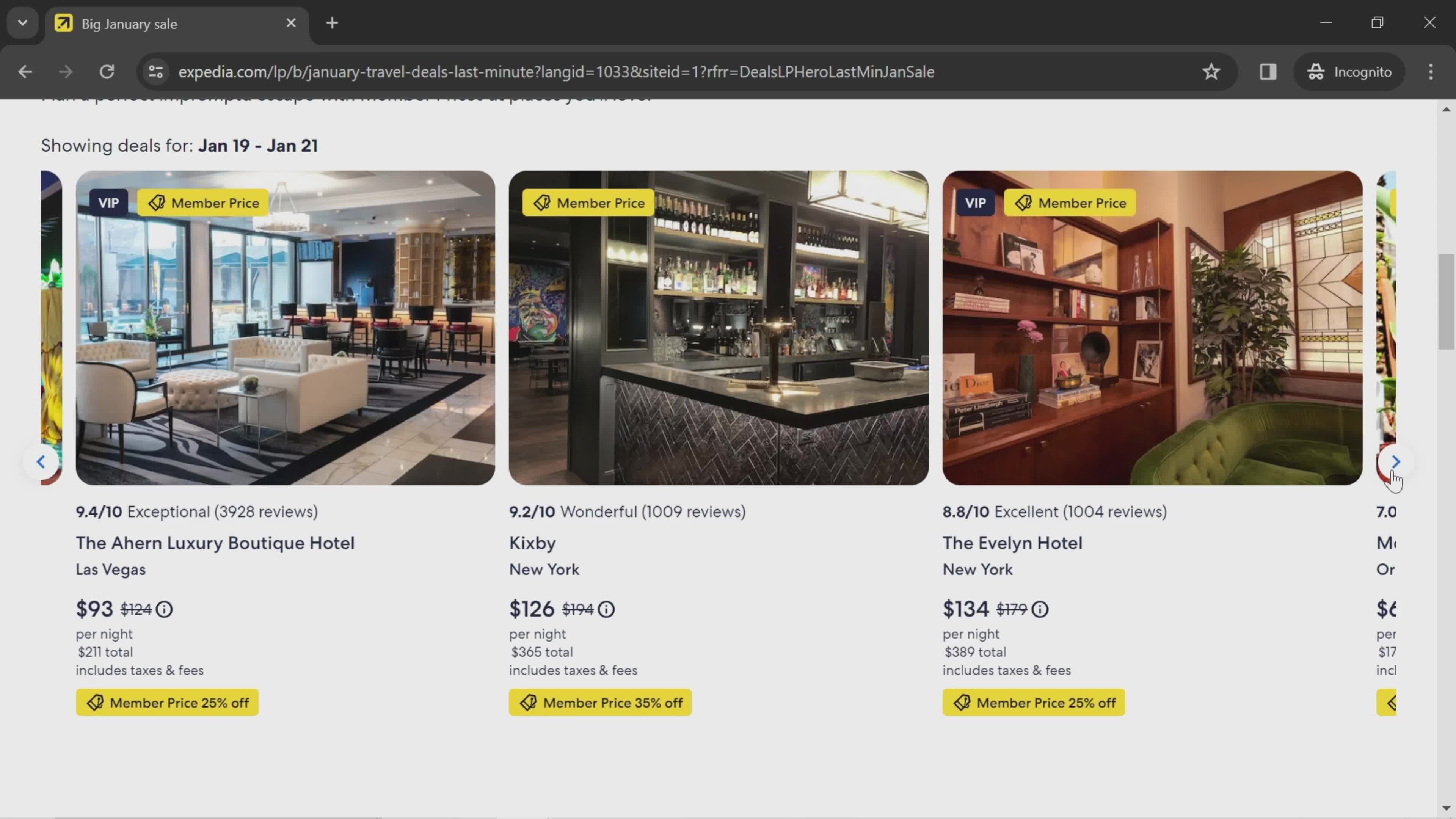The image size is (1456, 819).
Task: Open The Evelyn Hotel title link
Action: point(1012,543)
